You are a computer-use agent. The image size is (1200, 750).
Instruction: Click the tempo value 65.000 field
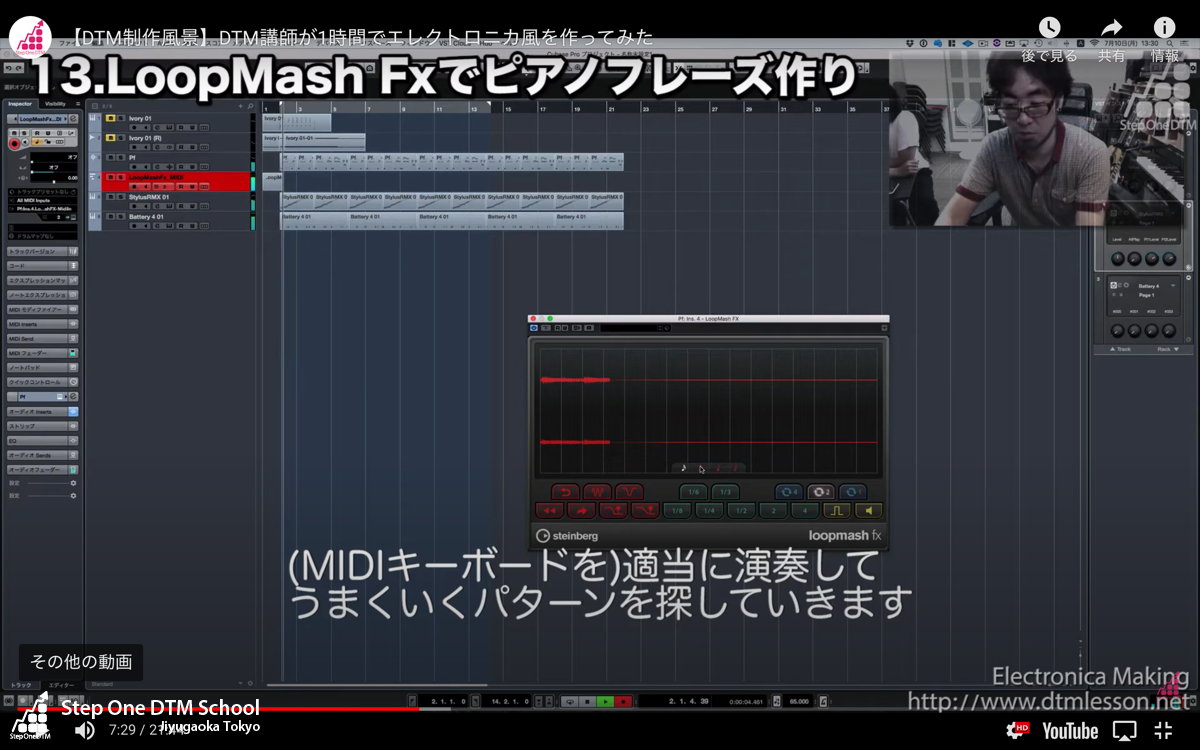pos(799,702)
